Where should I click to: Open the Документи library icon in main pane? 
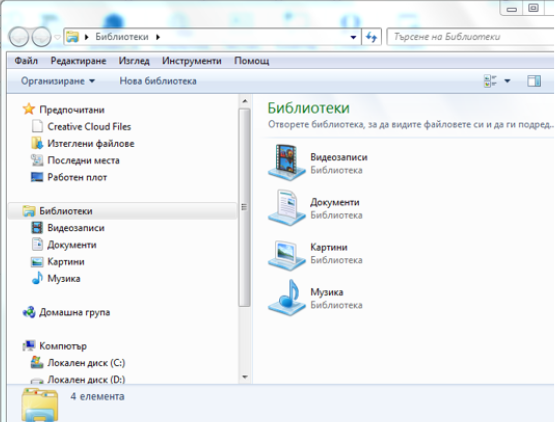point(287,207)
